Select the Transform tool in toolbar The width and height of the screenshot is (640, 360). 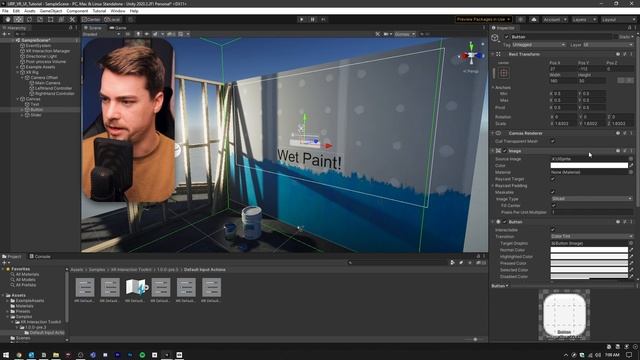coord(61,19)
